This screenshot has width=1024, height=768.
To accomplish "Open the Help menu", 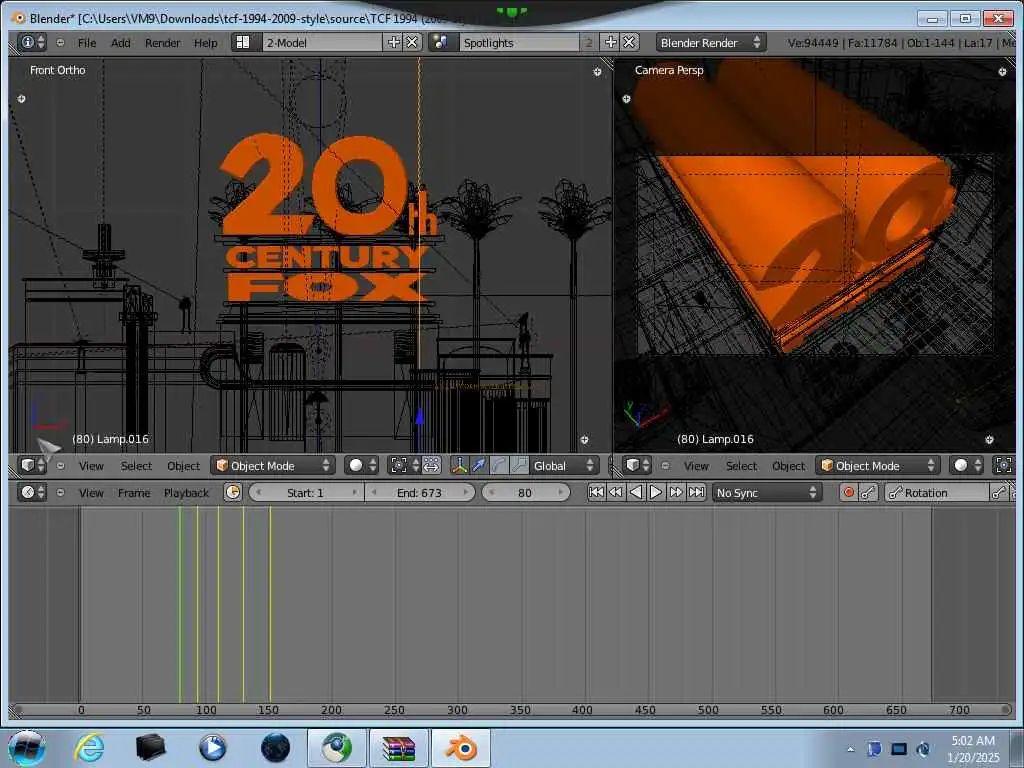I will pyautogui.click(x=205, y=43).
